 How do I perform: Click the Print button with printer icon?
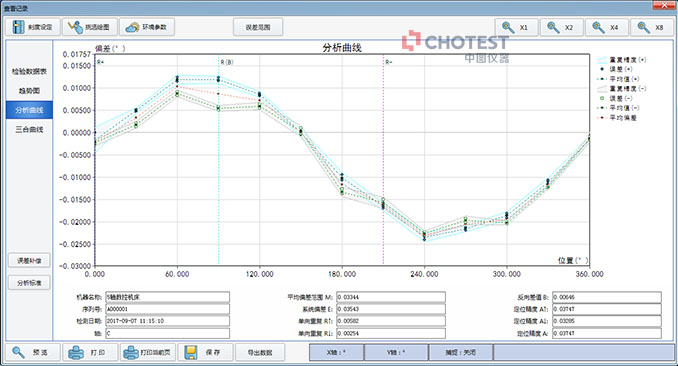pos(90,353)
